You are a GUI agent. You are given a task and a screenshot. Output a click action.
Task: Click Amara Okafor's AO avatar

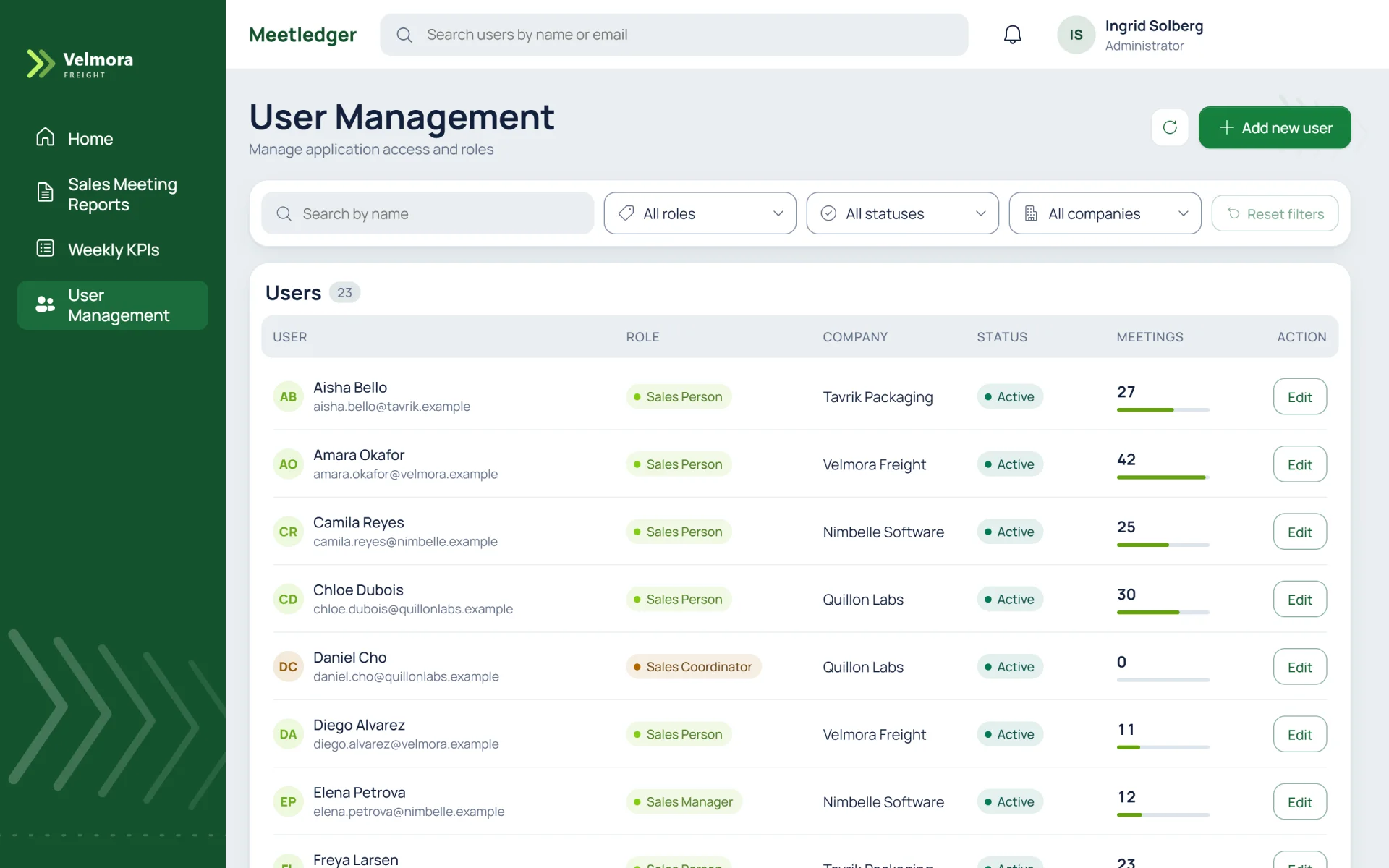tap(288, 464)
